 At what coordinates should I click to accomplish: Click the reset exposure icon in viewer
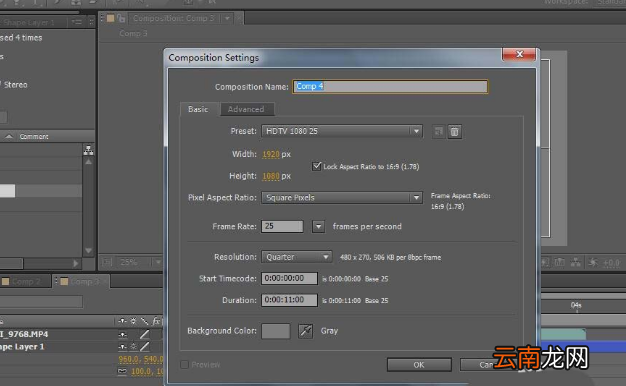[593, 262]
